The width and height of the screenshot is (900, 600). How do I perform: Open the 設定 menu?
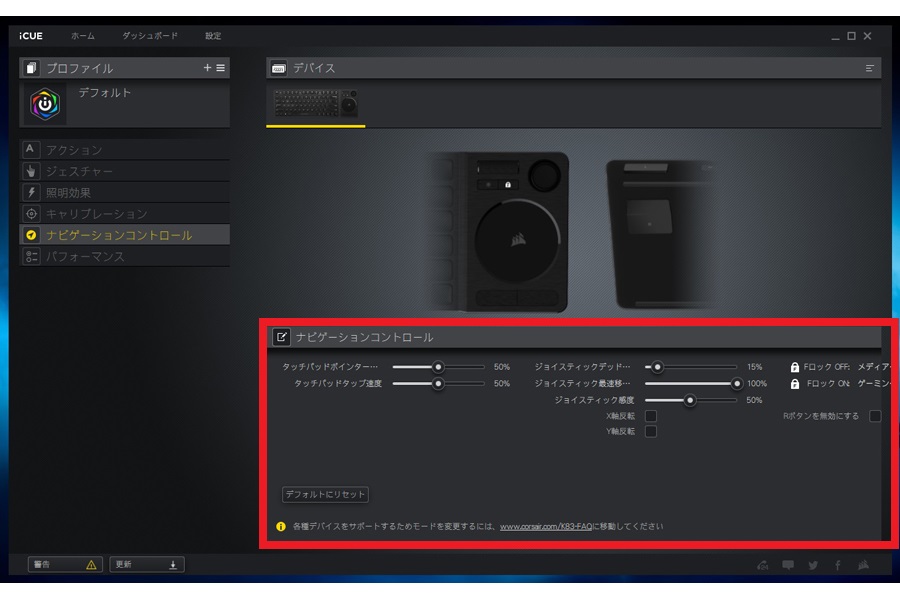coord(213,36)
